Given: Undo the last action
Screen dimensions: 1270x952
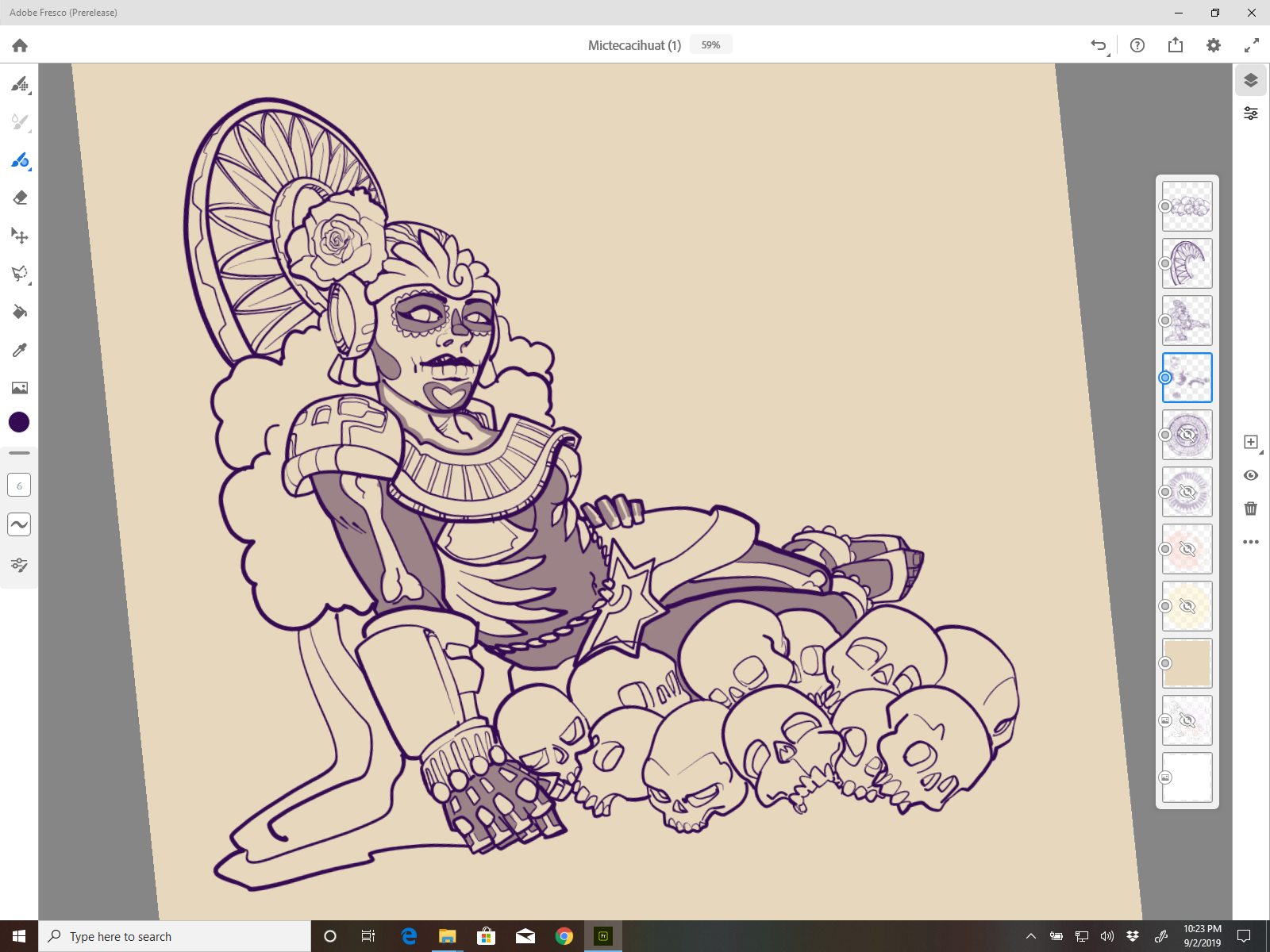Looking at the screenshot, I should pyautogui.click(x=1099, y=45).
